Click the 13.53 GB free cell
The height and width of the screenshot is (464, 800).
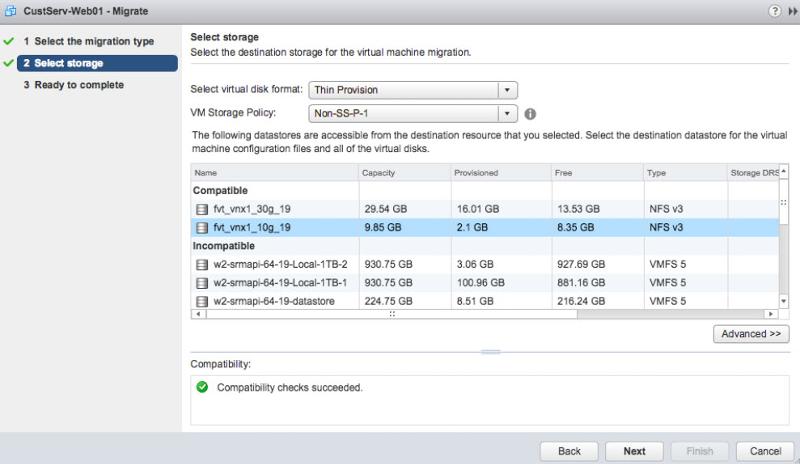(x=578, y=209)
